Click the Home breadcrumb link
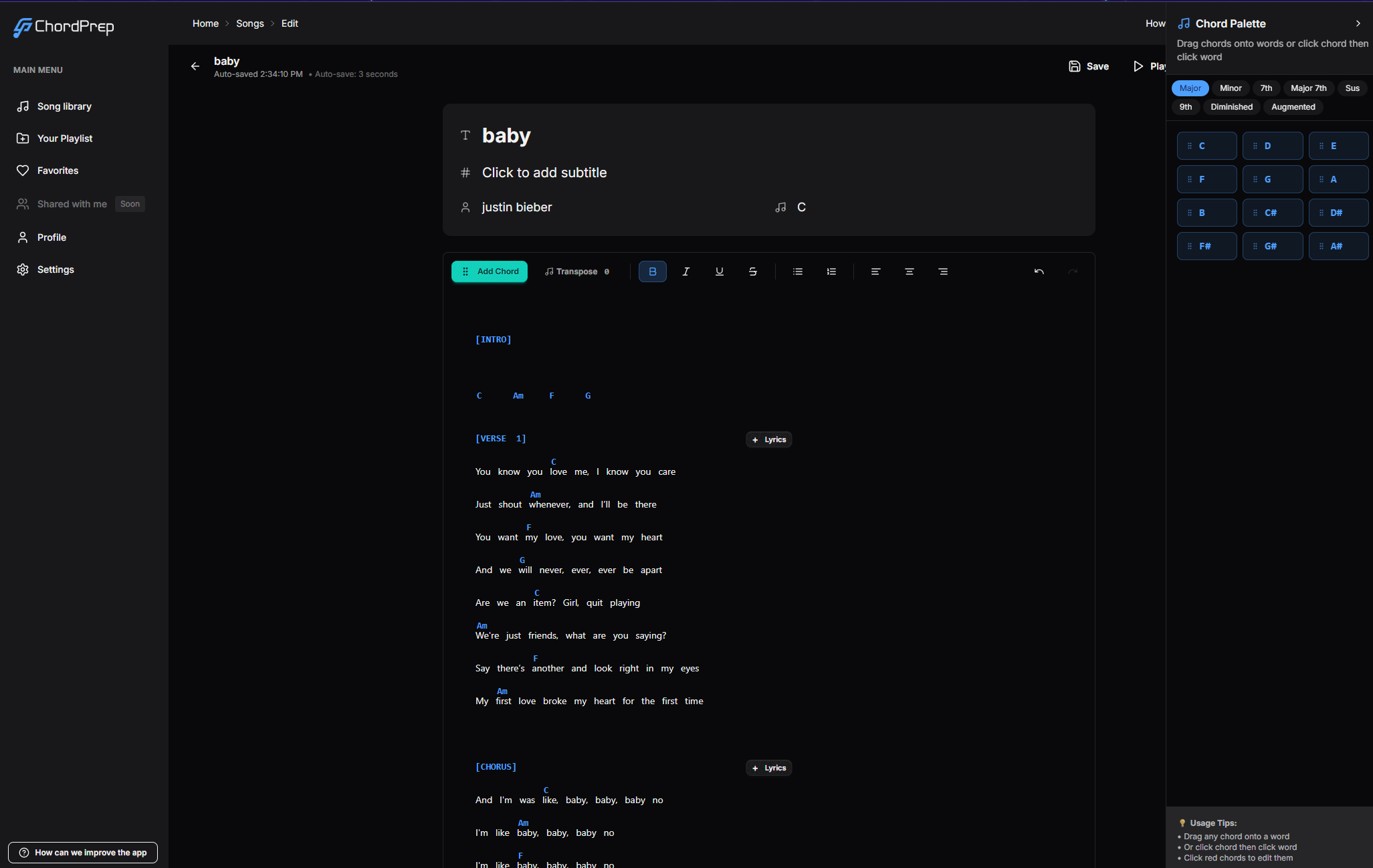 point(205,23)
